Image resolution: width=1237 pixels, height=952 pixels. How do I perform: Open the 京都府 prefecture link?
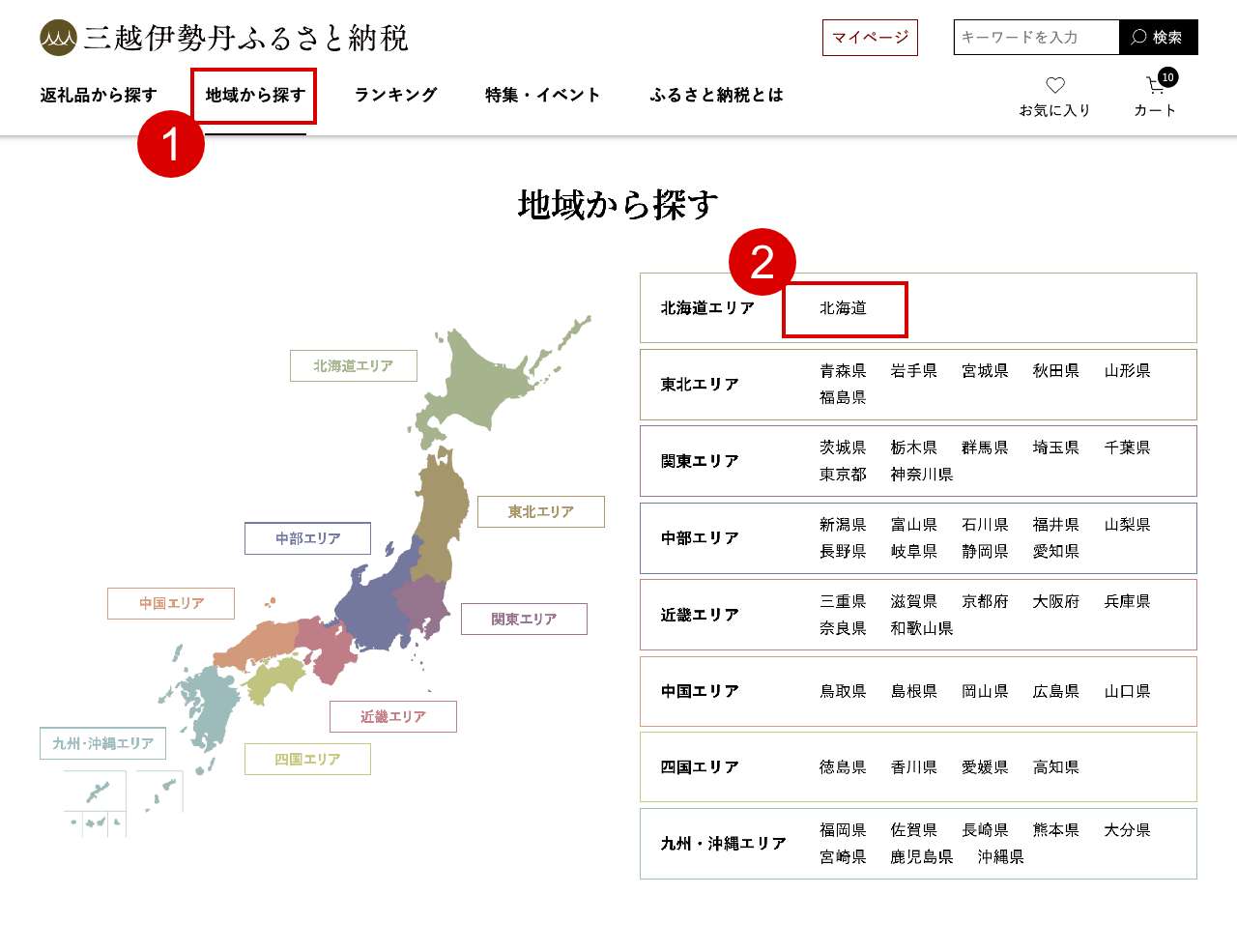pos(985,601)
